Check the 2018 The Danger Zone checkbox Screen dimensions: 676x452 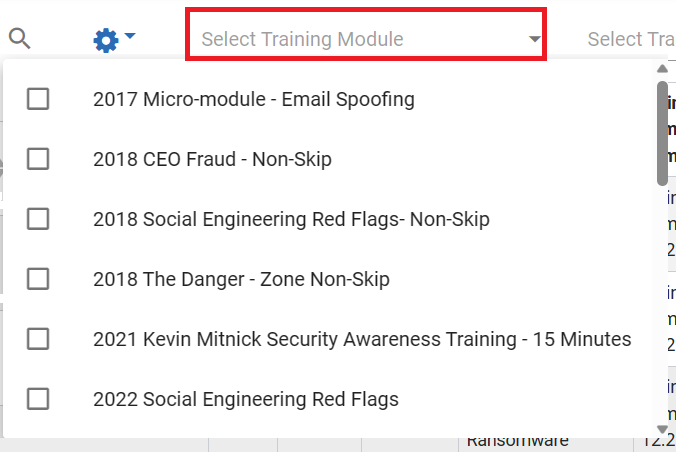pyautogui.click(x=38, y=279)
